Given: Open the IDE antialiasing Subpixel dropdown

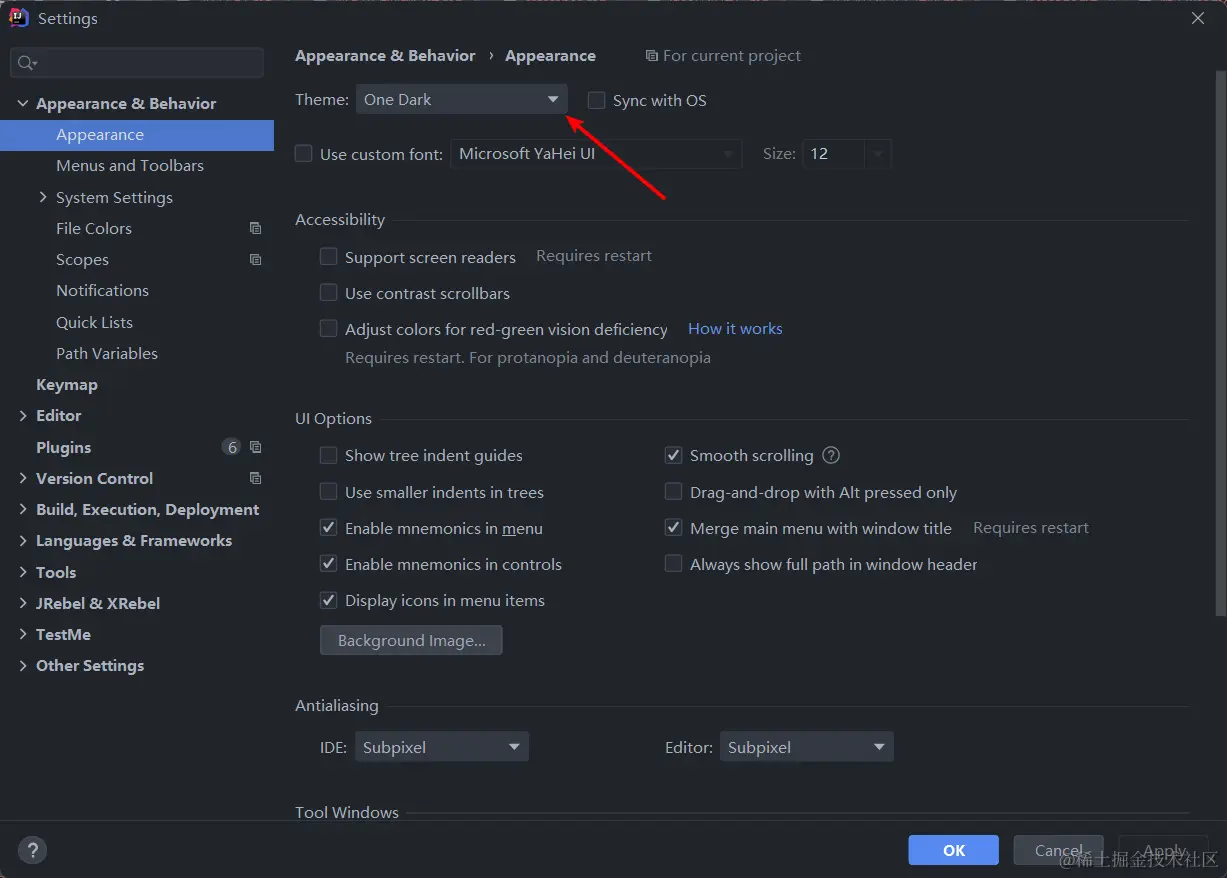Looking at the screenshot, I should click(441, 747).
